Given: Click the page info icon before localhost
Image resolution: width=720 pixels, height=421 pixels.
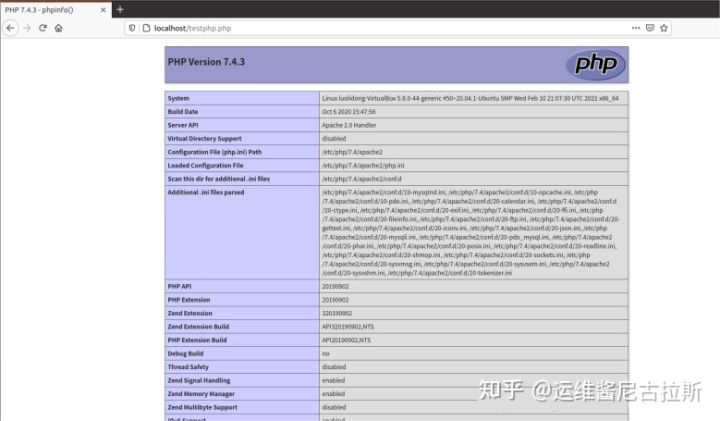Looking at the screenshot, I should tap(145, 28).
